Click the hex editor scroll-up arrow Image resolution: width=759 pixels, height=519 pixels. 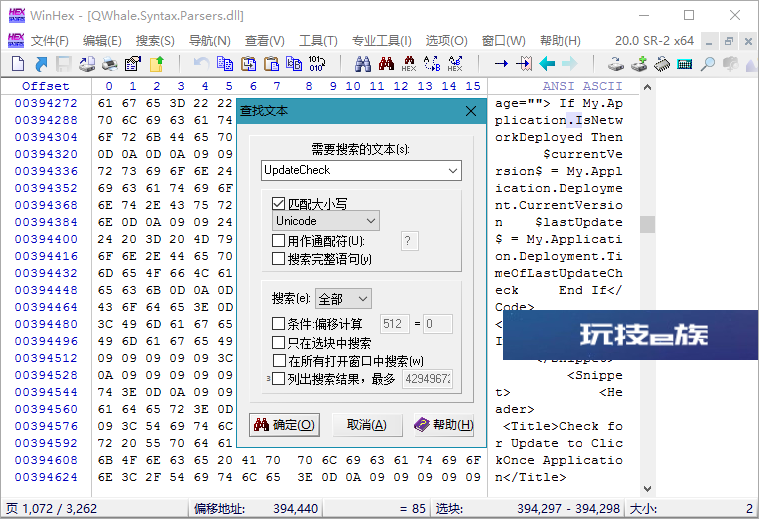(x=647, y=88)
